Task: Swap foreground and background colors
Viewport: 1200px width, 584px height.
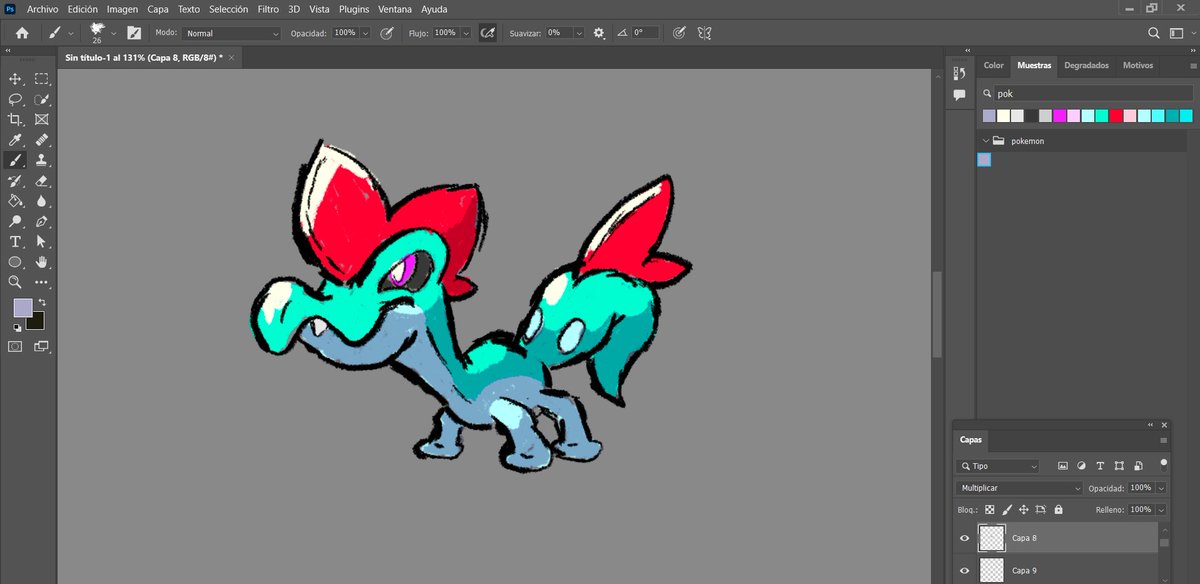Action: point(43,302)
